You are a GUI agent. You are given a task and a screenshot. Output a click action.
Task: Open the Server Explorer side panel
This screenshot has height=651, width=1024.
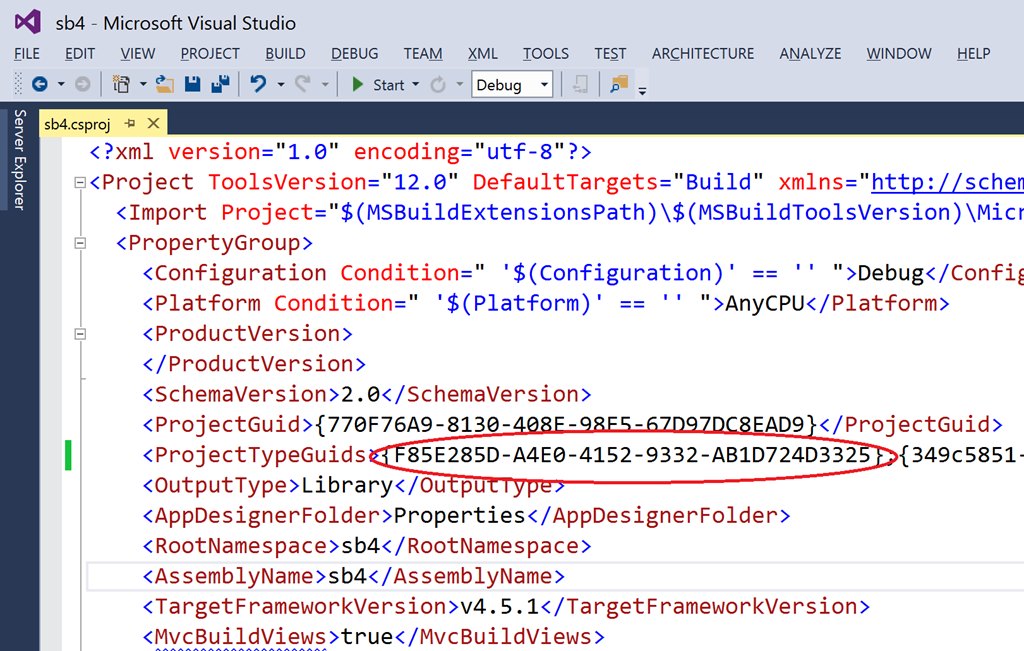[x=20, y=160]
